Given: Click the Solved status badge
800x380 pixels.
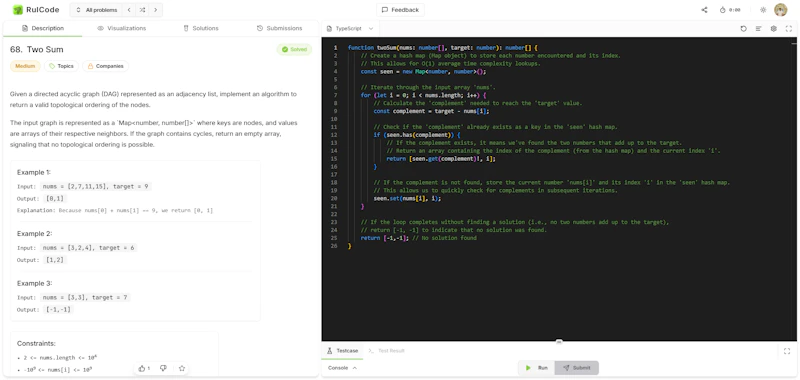Looking at the screenshot, I should tap(294, 49).
